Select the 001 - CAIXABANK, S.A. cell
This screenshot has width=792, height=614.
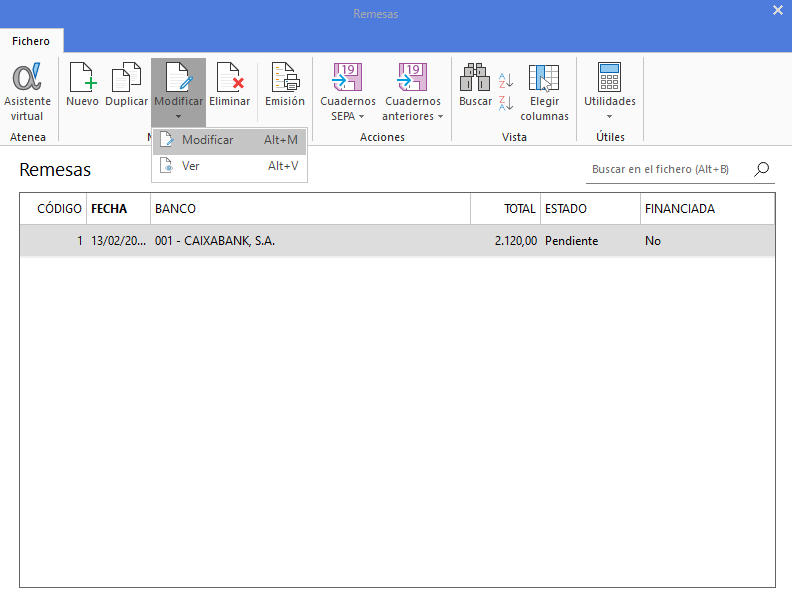pyautogui.click(x=310, y=241)
